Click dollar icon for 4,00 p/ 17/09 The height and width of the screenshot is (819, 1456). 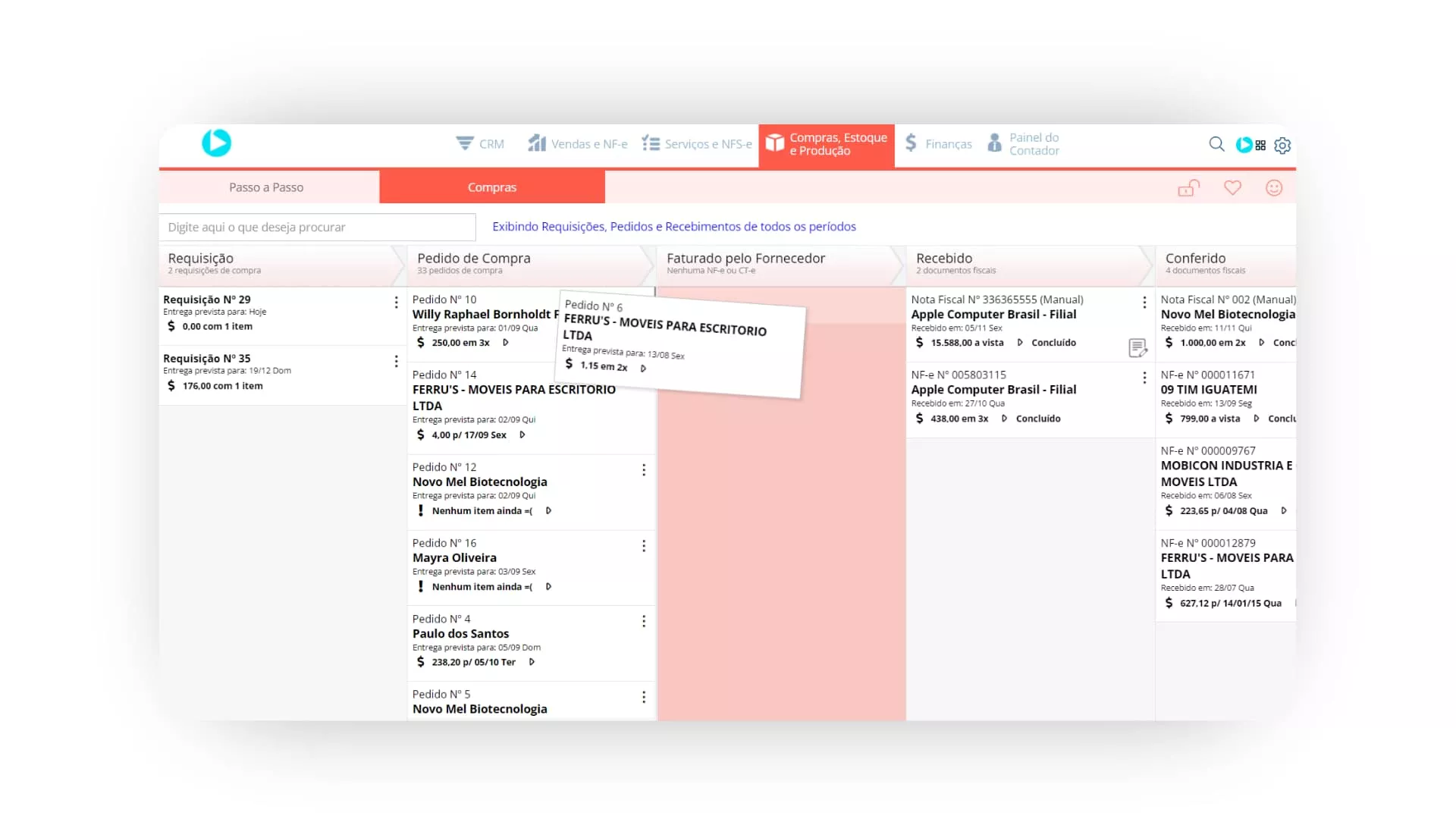(421, 435)
